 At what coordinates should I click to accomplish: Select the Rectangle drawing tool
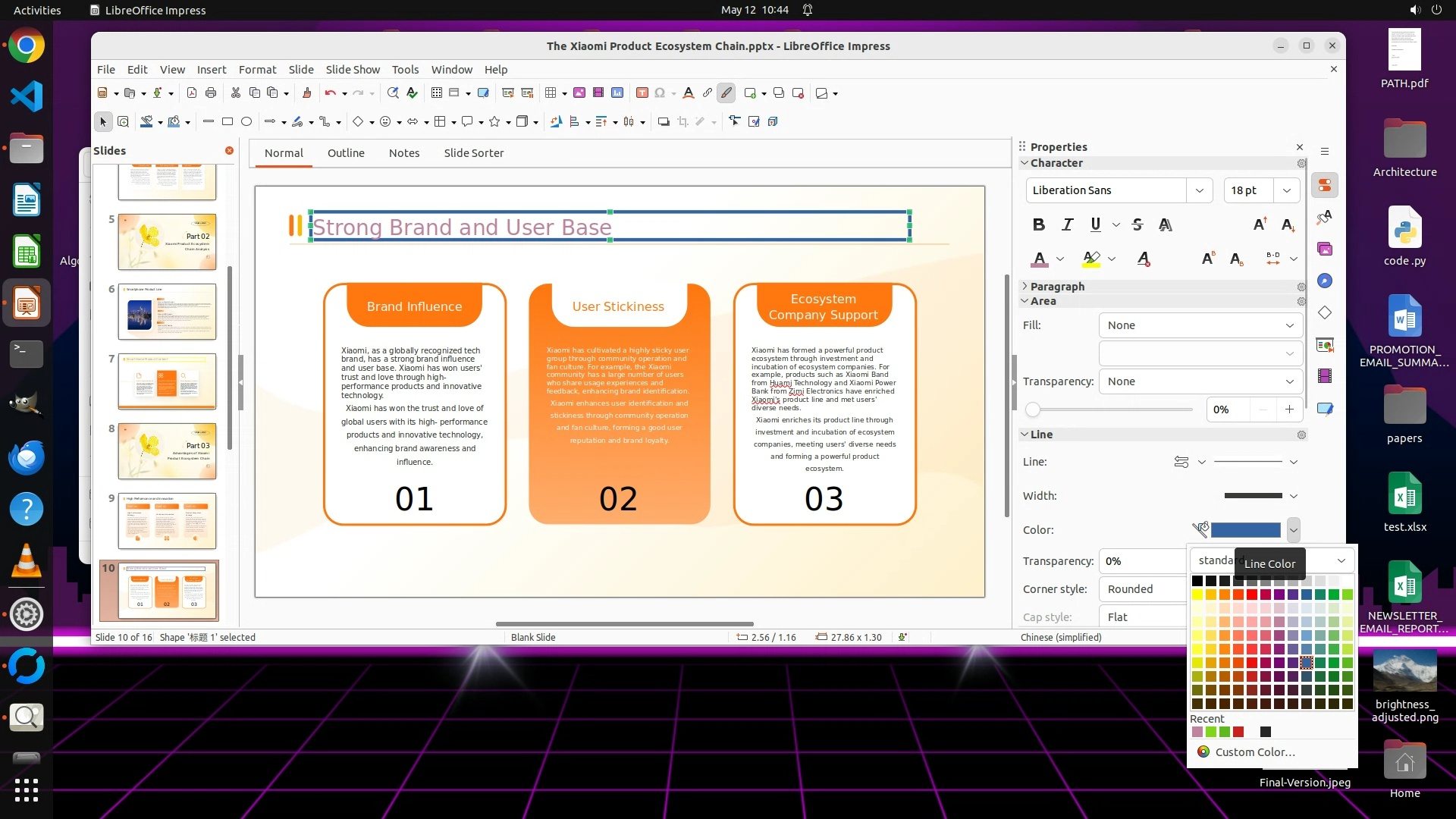pyautogui.click(x=227, y=121)
